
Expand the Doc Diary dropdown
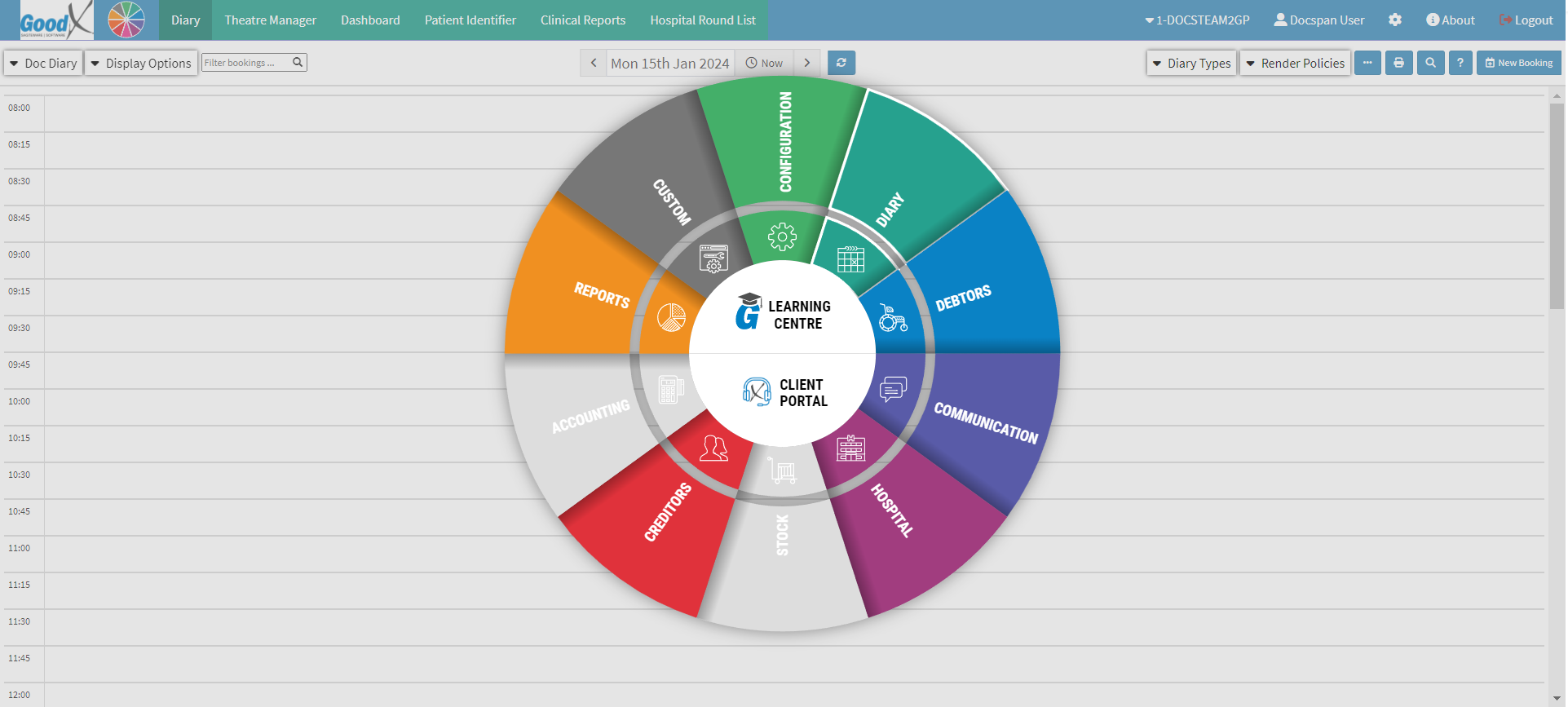43,63
